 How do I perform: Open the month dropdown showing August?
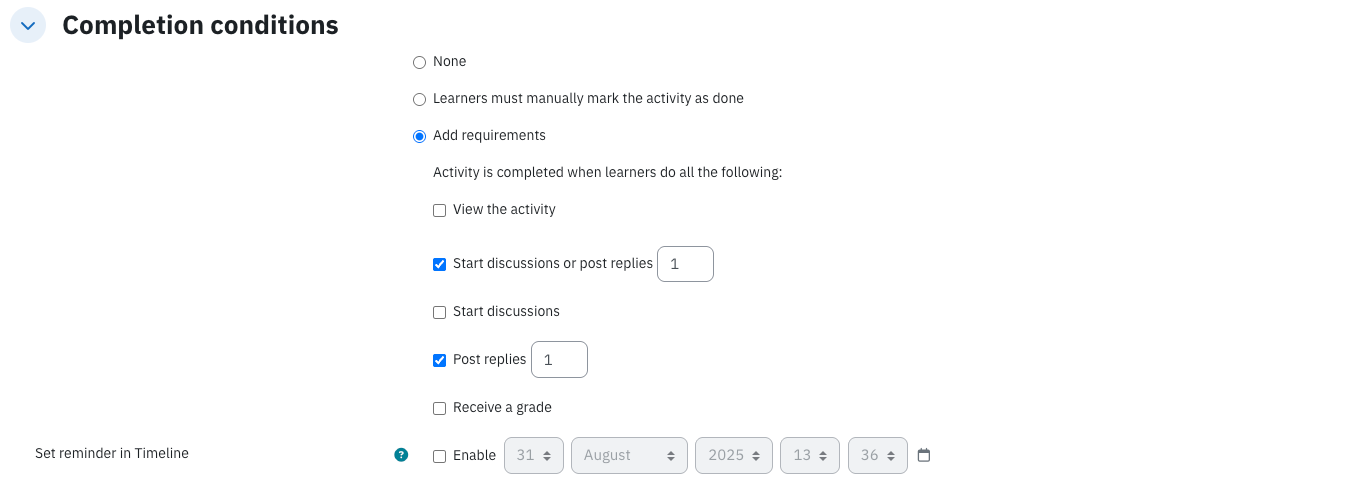tap(629, 455)
